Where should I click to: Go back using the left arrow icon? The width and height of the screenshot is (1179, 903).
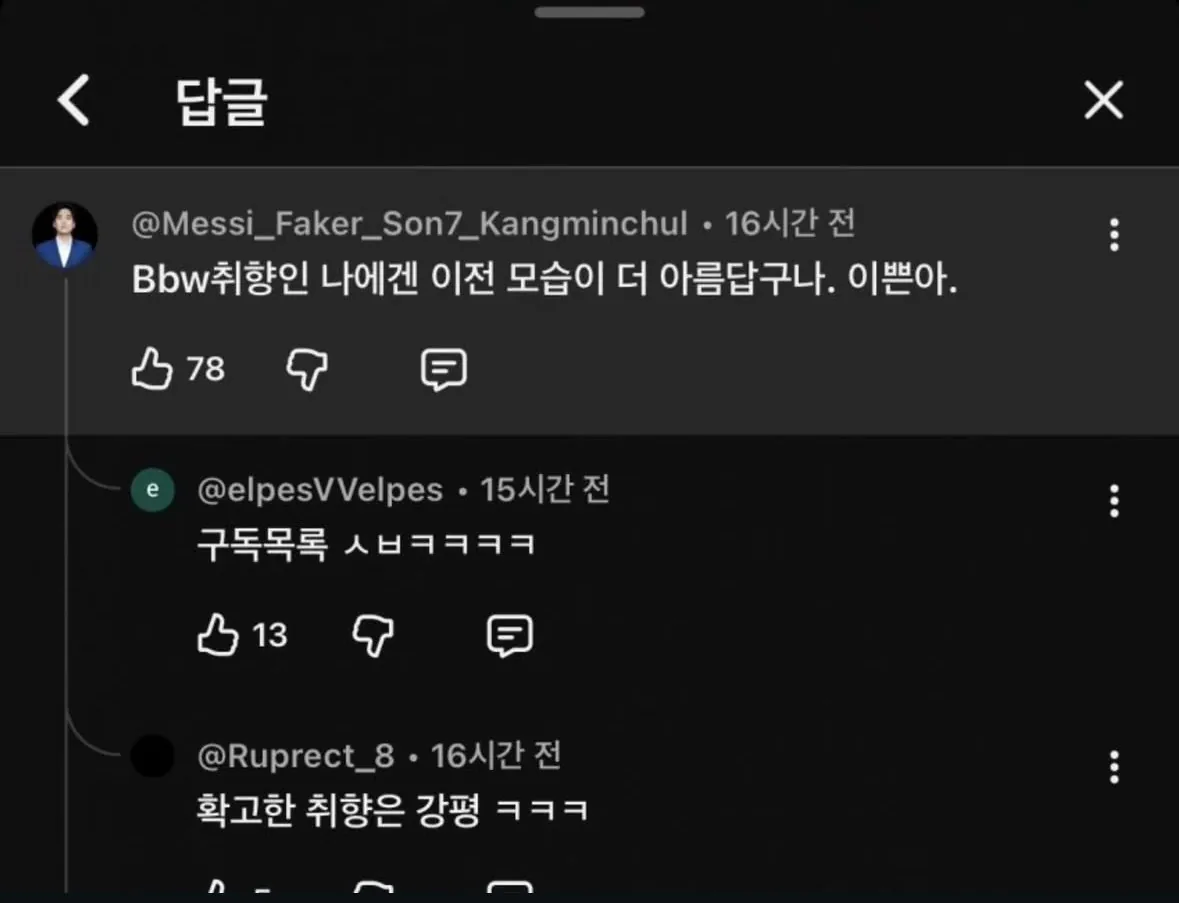click(x=74, y=100)
